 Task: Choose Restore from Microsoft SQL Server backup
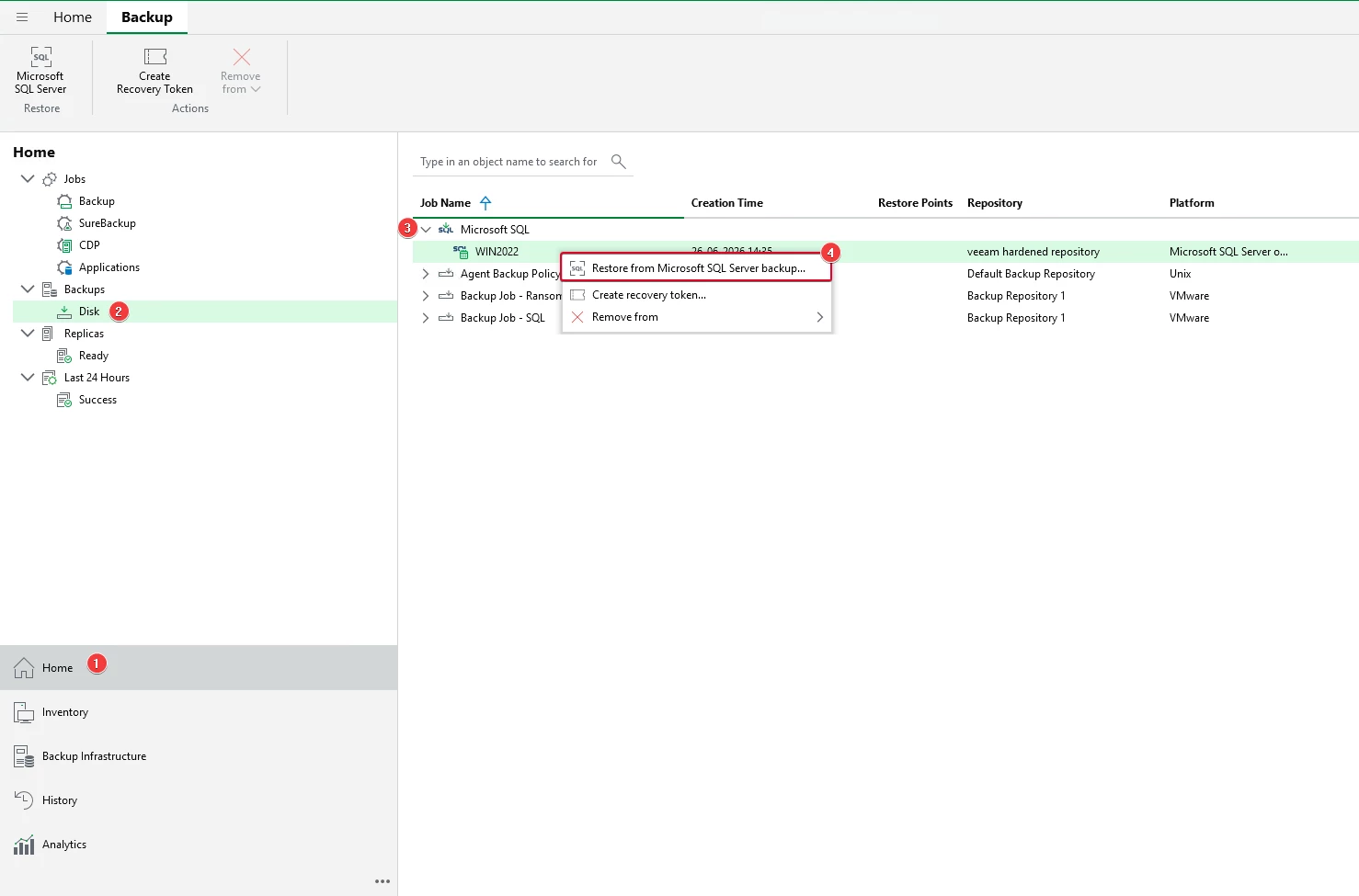click(x=696, y=268)
